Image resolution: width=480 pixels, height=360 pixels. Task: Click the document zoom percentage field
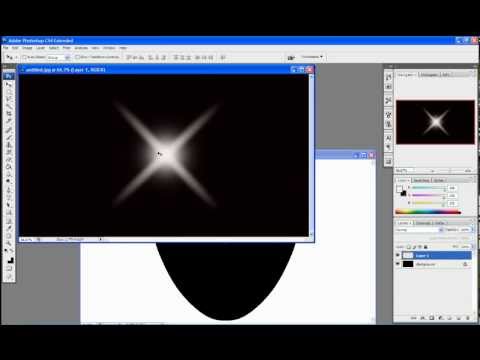[27, 239]
